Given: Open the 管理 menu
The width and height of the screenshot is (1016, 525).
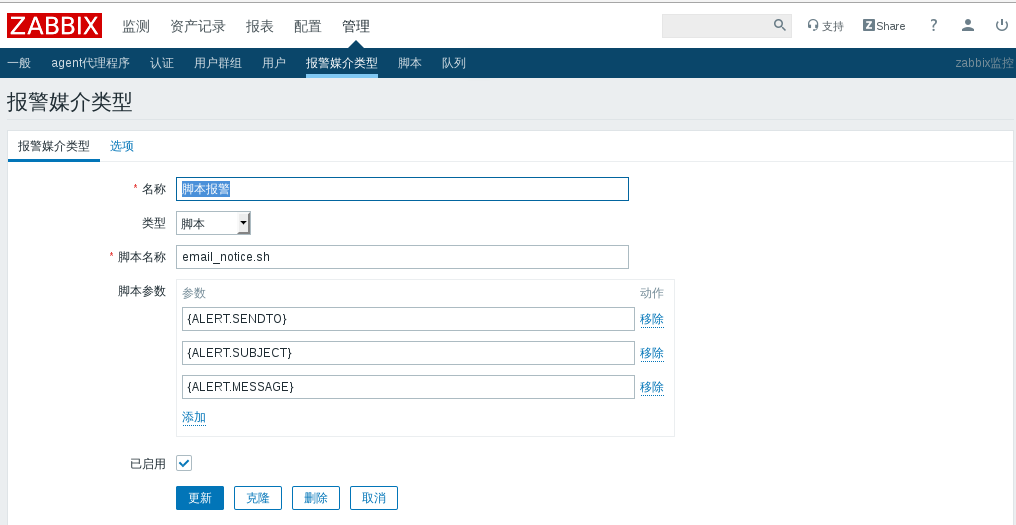Looking at the screenshot, I should click(356, 27).
